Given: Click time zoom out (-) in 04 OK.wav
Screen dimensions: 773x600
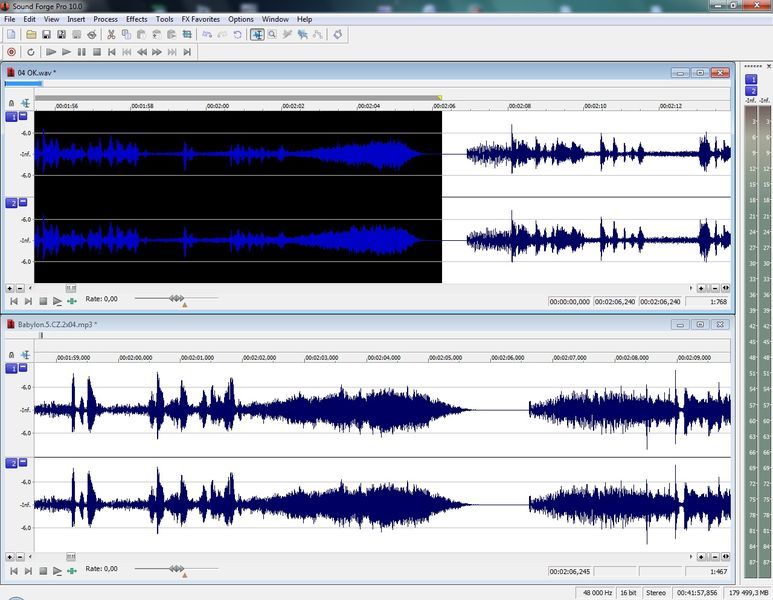Looking at the screenshot, I should [715, 288].
